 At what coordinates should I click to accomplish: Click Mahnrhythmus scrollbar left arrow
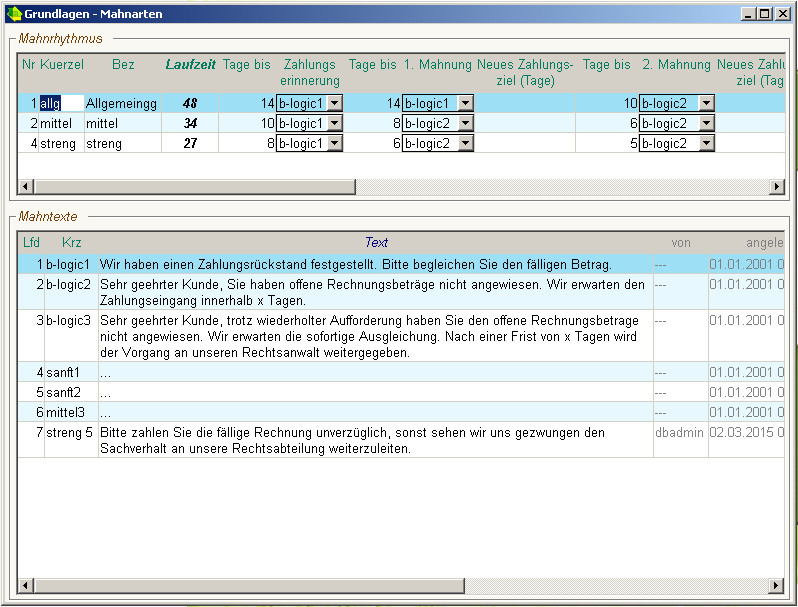coord(25,187)
